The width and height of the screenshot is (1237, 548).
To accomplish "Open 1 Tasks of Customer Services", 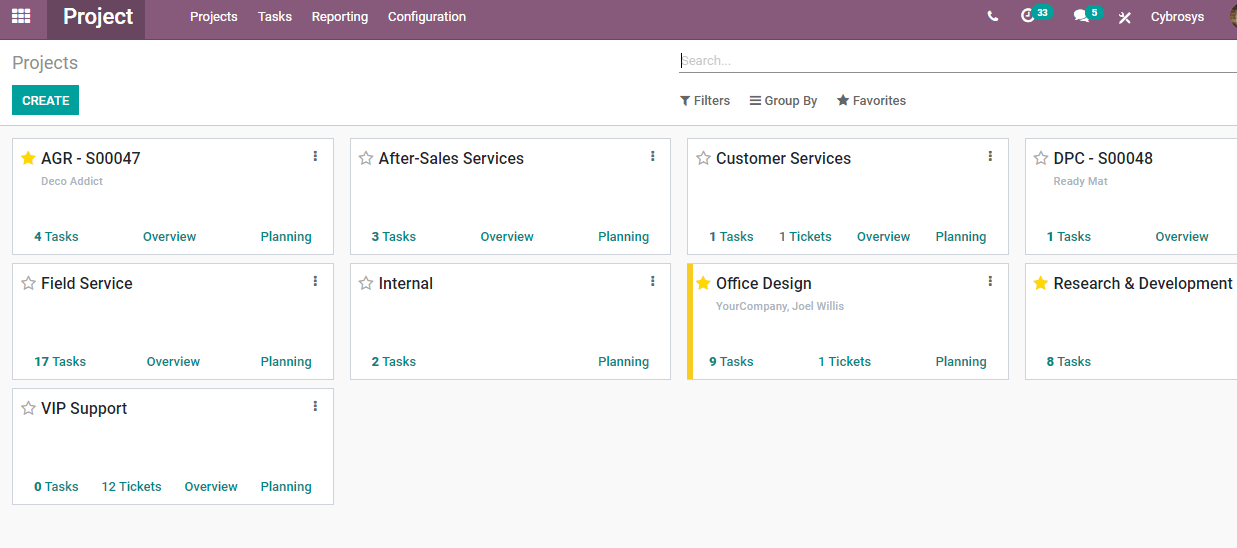I will (731, 237).
